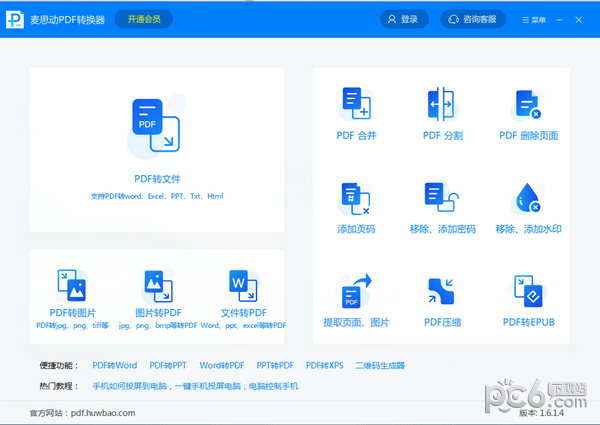Click the 开通会员 membership button
The image size is (600, 425).
click(143, 19)
